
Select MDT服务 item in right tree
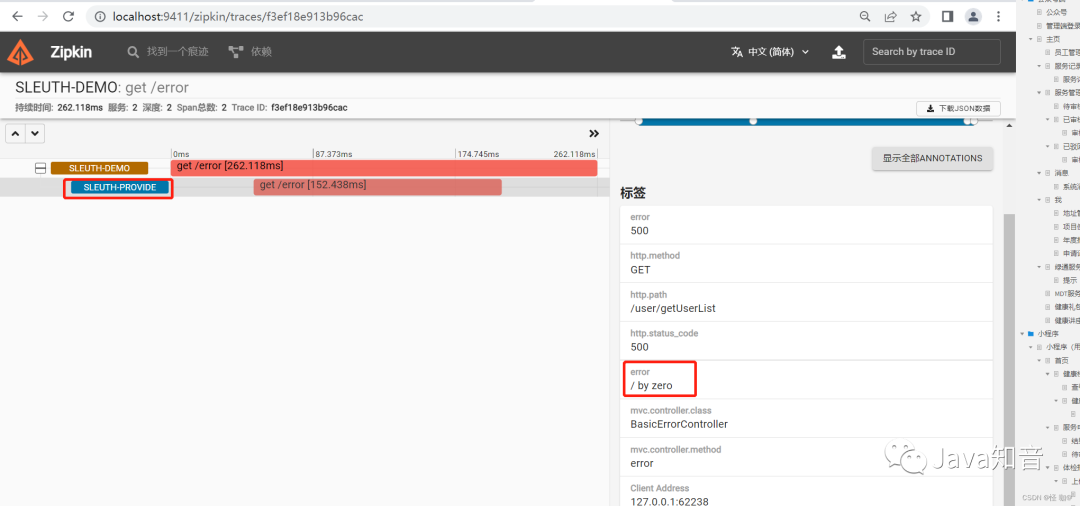[x=1066, y=293]
